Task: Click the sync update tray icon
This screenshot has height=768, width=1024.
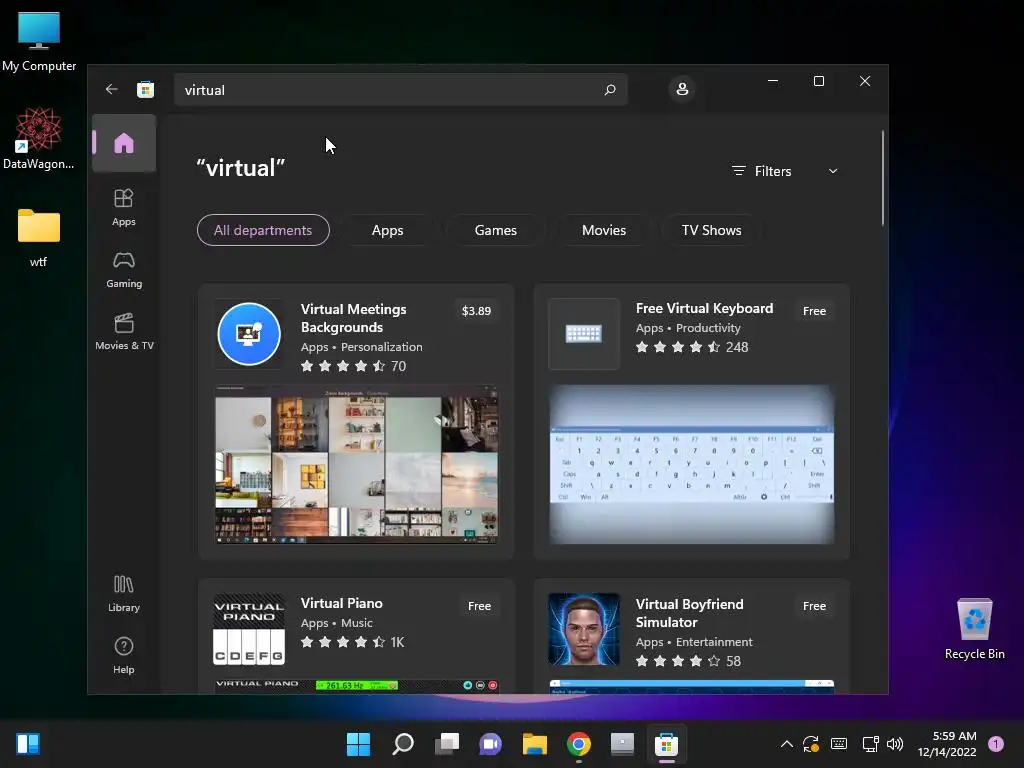Action: tap(811, 744)
